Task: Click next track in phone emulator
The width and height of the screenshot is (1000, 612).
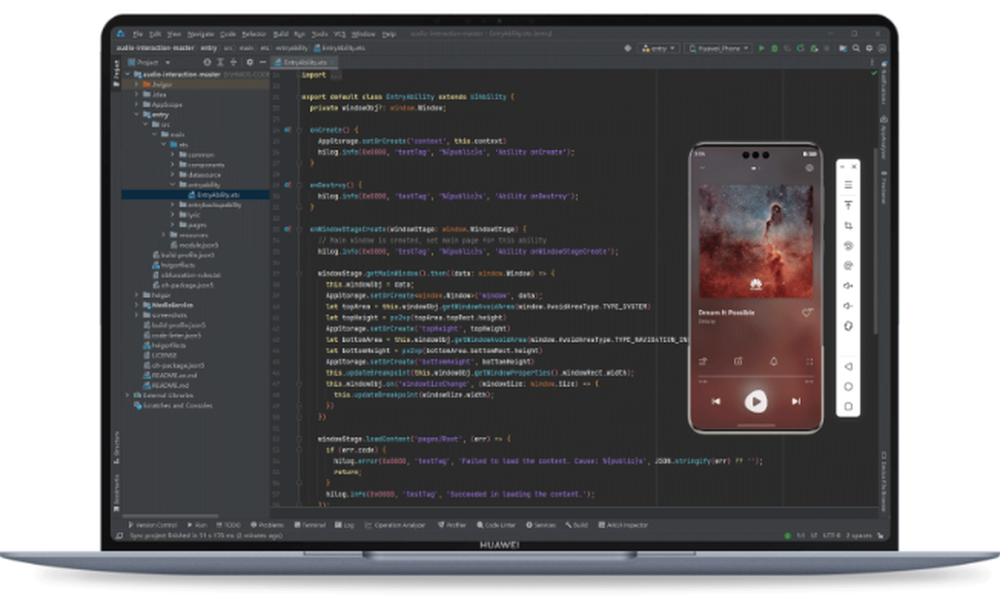Action: point(796,402)
